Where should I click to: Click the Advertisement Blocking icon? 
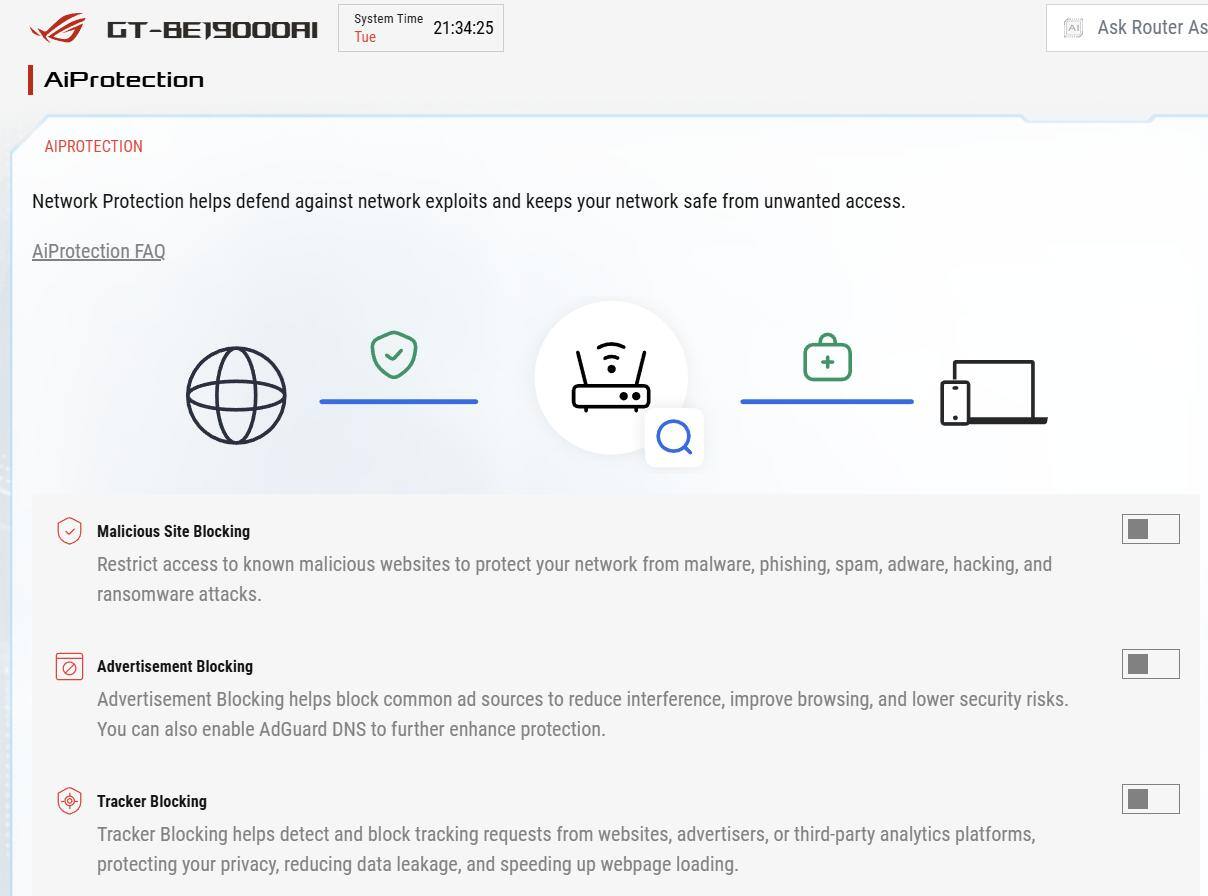pyautogui.click(x=69, y=666)
